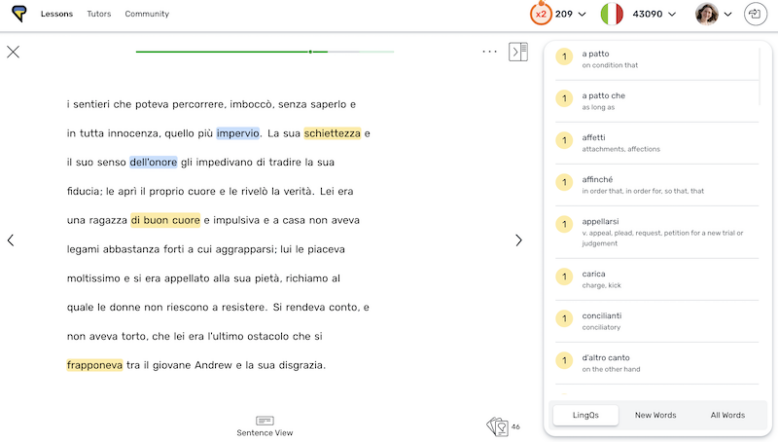This screenshot has height=442, width=778.
Task: Click the streak x2 coin icon
Action: pos(541,14)
